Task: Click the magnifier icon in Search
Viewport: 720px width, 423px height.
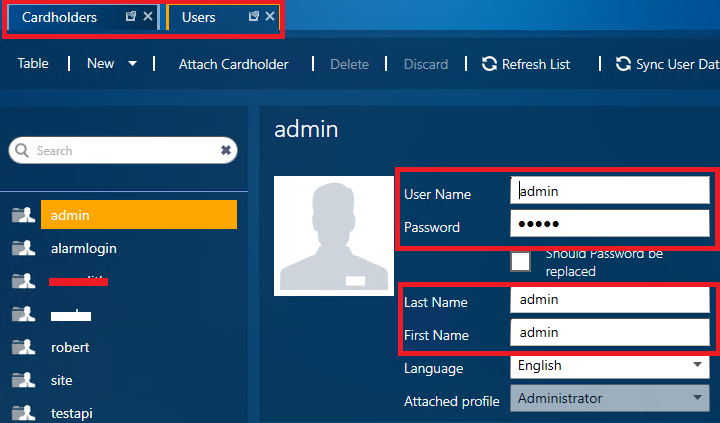Action: pos(22,150)
